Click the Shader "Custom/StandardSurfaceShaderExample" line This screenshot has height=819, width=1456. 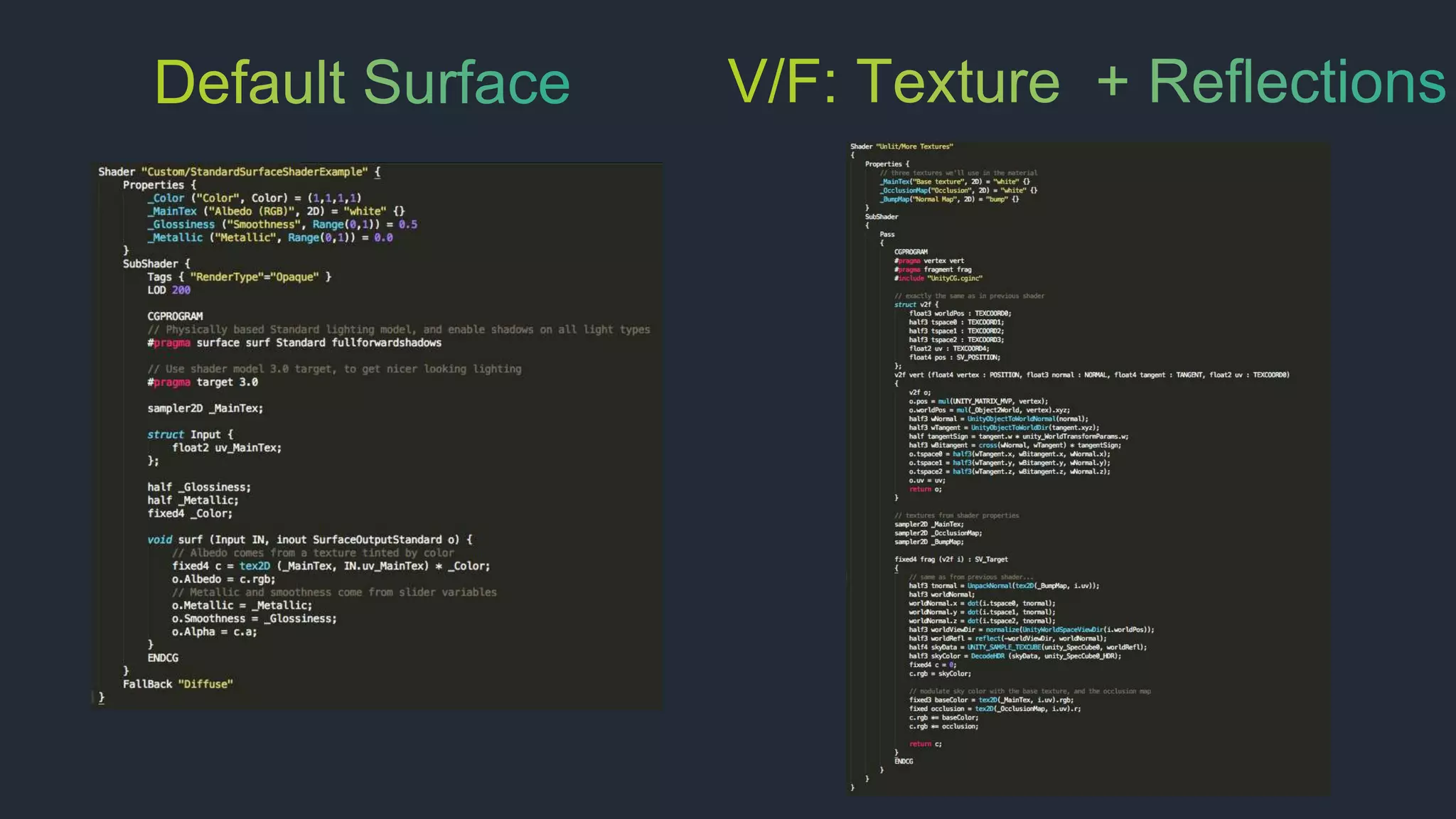pos(239,172)
